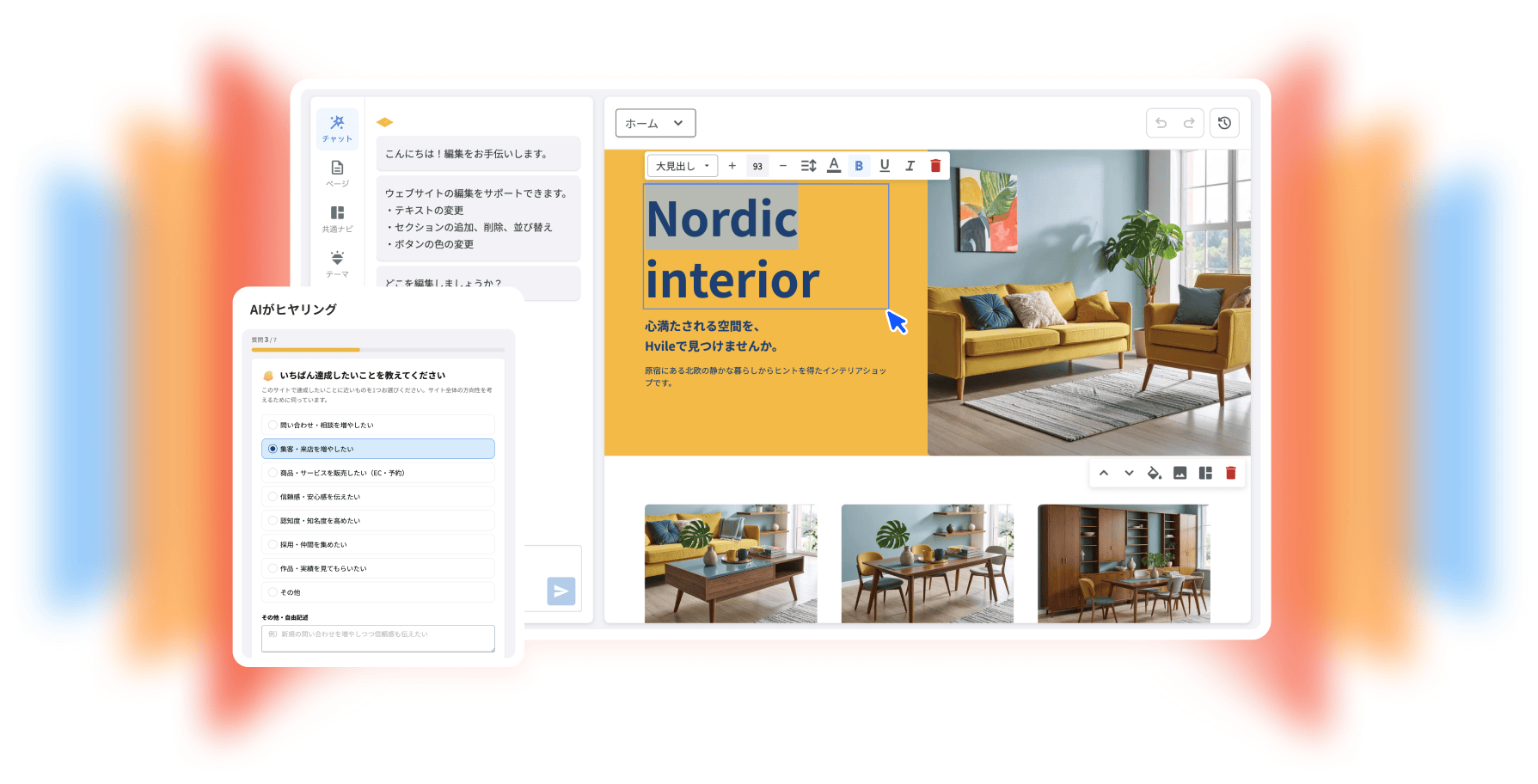Click the こんにちは greeting chat message
This screenshot has height=784, width=1538.
[x=478, y=154]
